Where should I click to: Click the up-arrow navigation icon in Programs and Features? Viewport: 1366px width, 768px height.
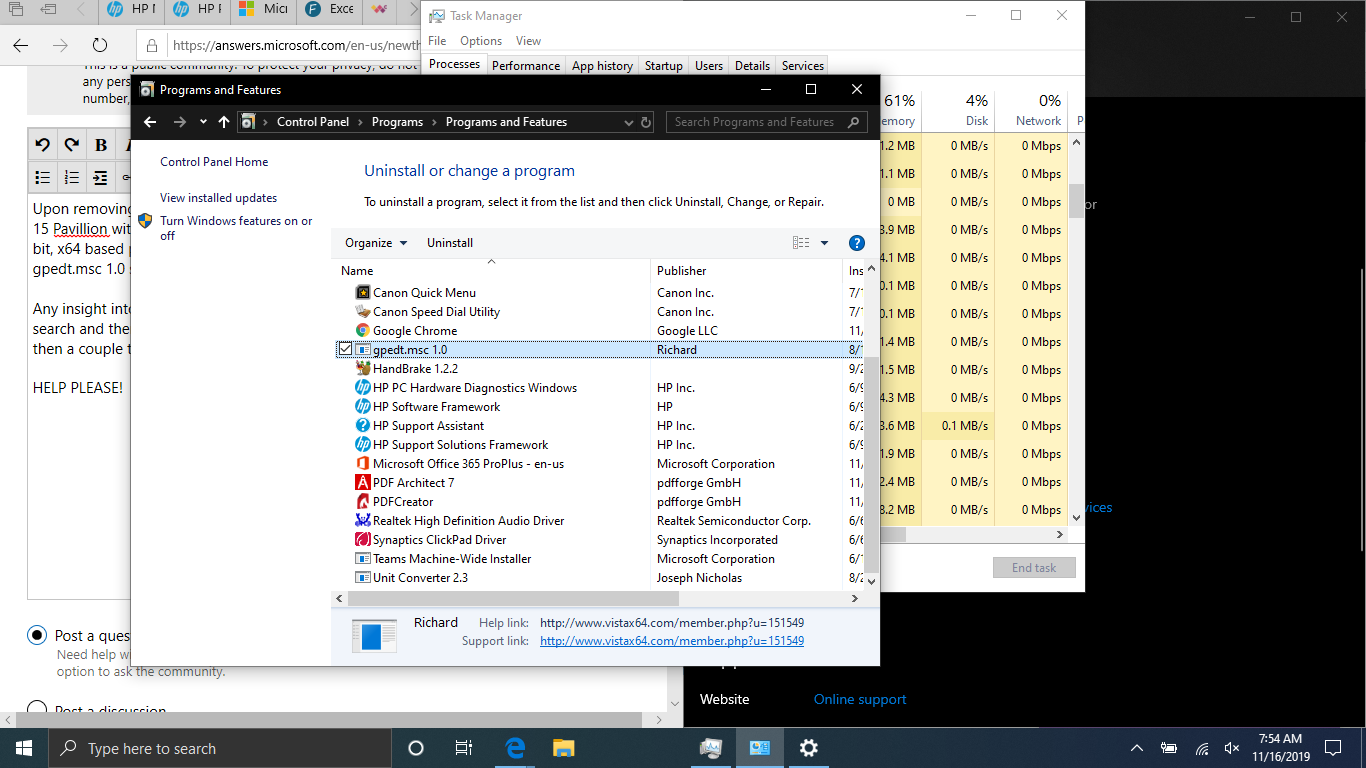tap(221, 121)
